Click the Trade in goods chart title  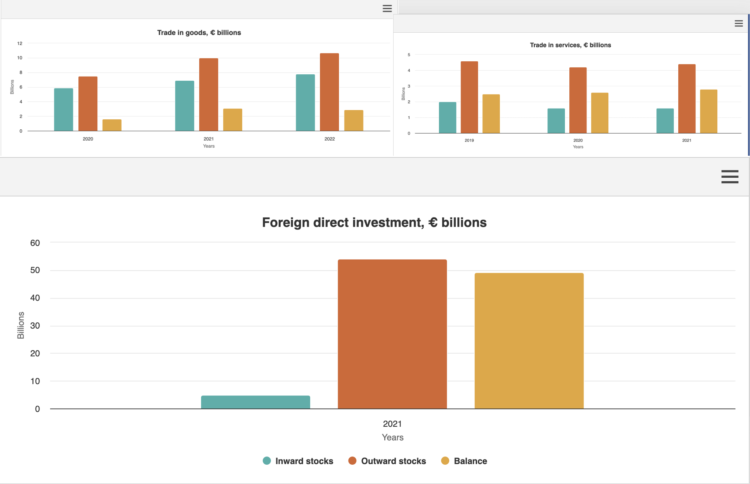[199, 33]
